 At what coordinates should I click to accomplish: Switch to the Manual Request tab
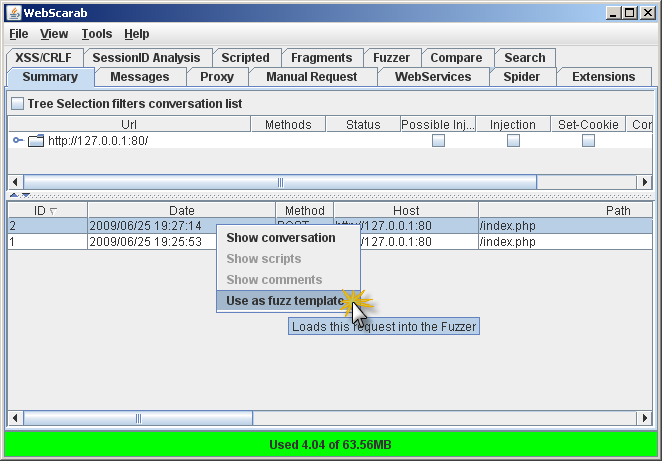pyautogui.click(x=311, y=77)
